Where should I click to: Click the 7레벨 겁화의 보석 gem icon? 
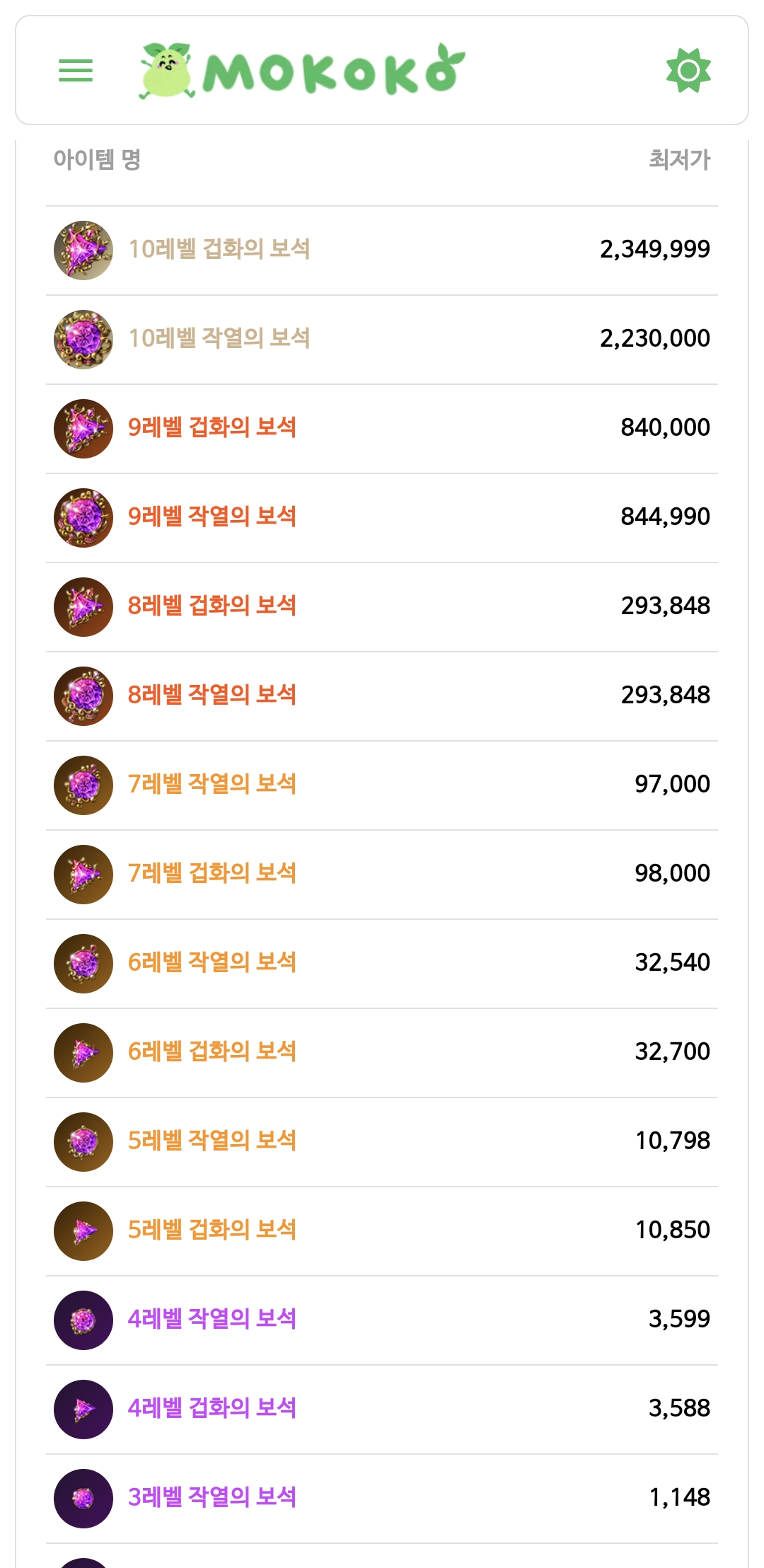(83, 875)
